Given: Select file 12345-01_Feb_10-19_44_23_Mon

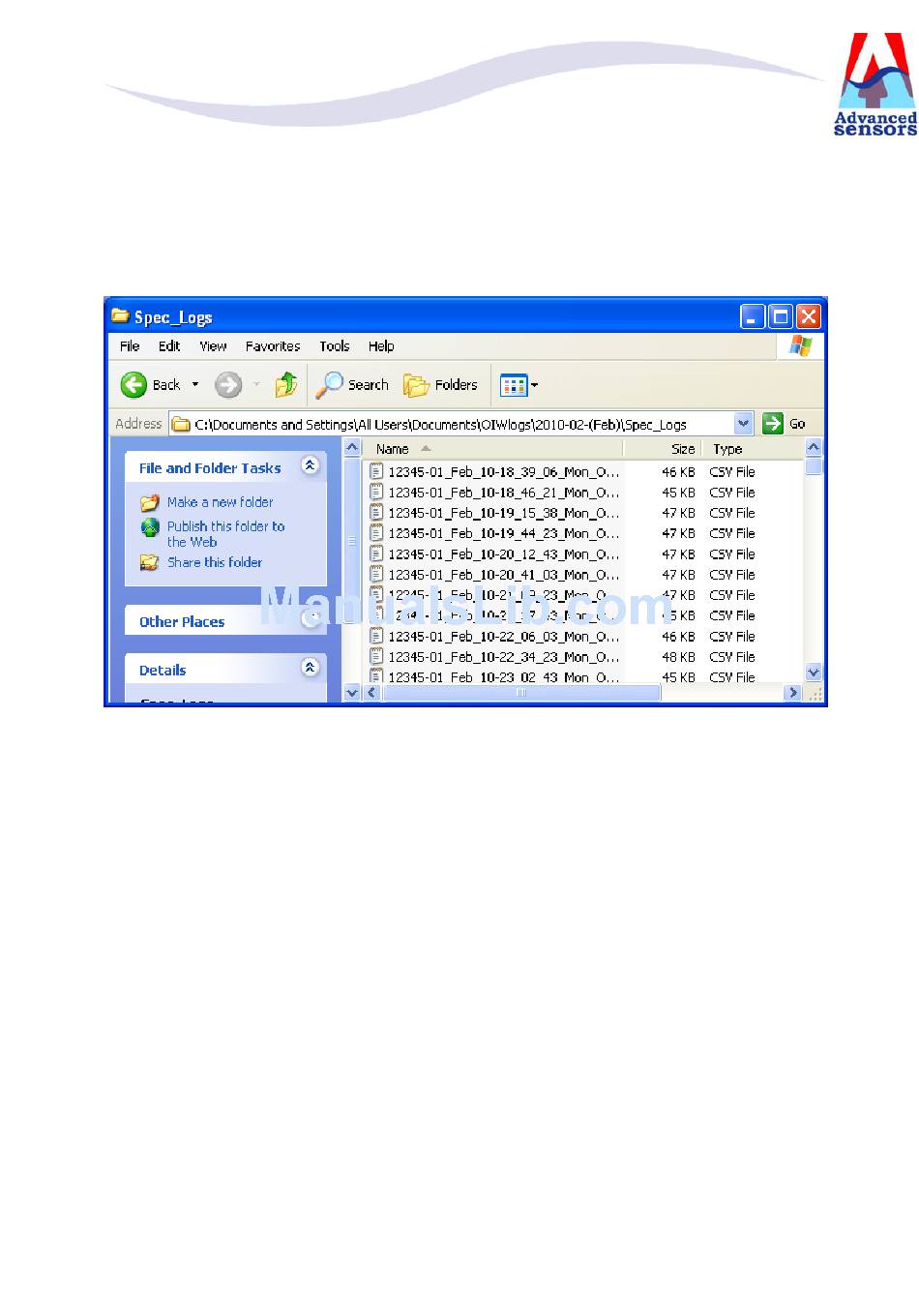Looking at the screenshot, I should pos(503,533).
